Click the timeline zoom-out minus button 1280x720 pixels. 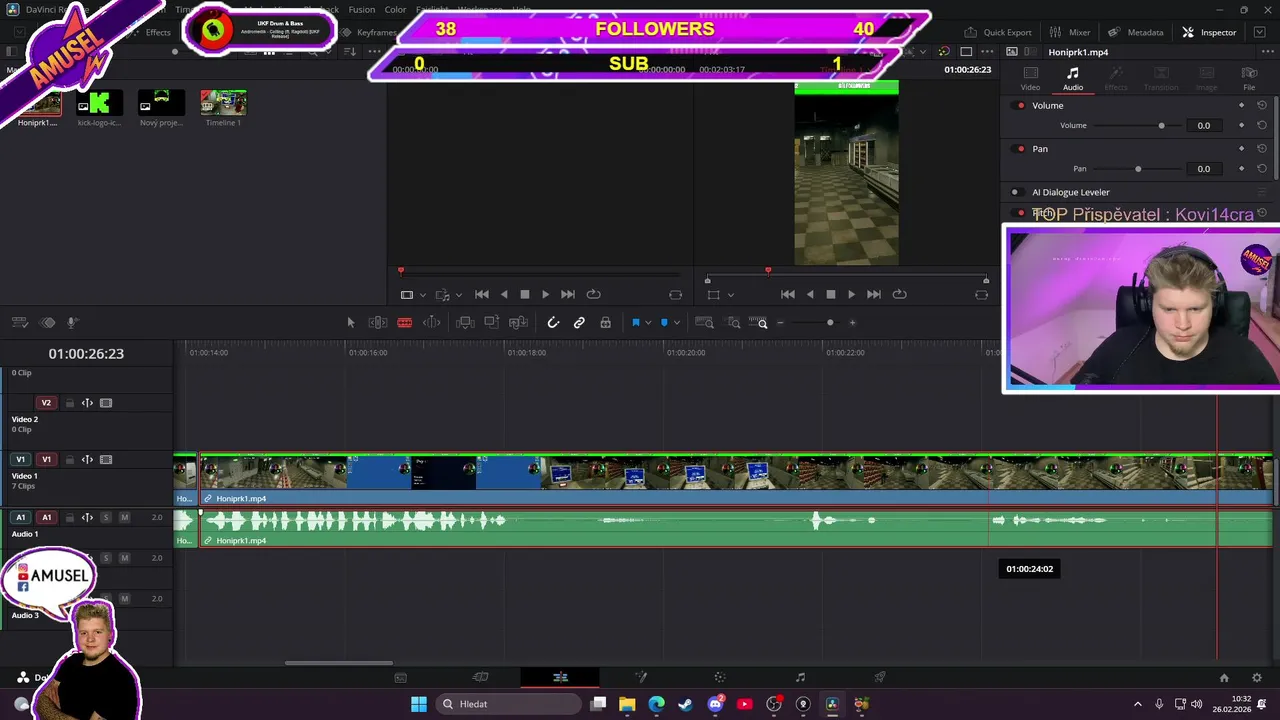tap(780, 322)
